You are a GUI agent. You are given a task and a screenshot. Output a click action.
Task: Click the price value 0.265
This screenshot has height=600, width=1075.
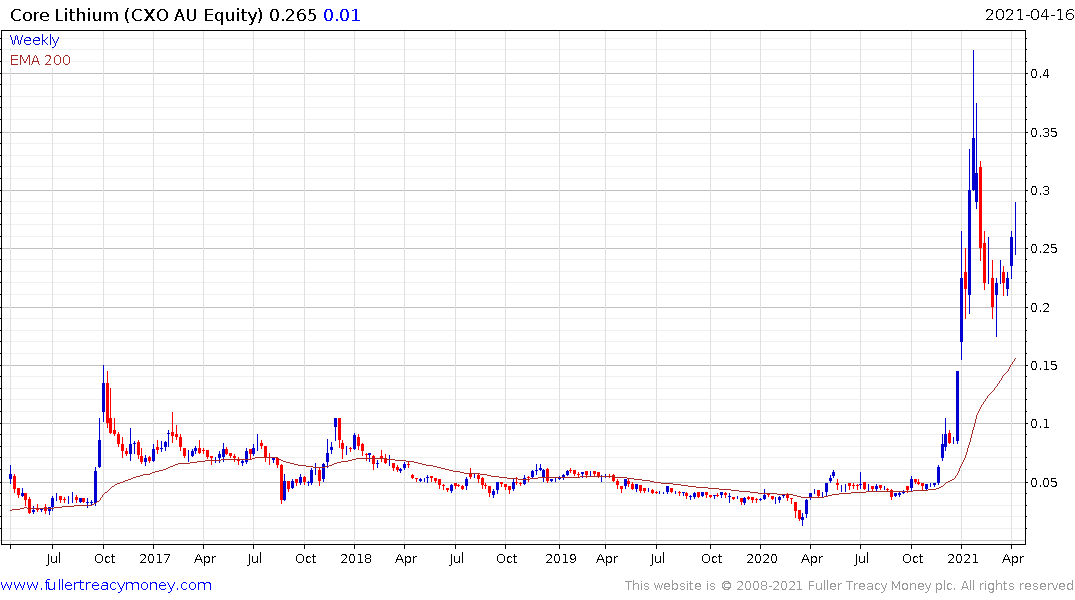tap(293, 15)
